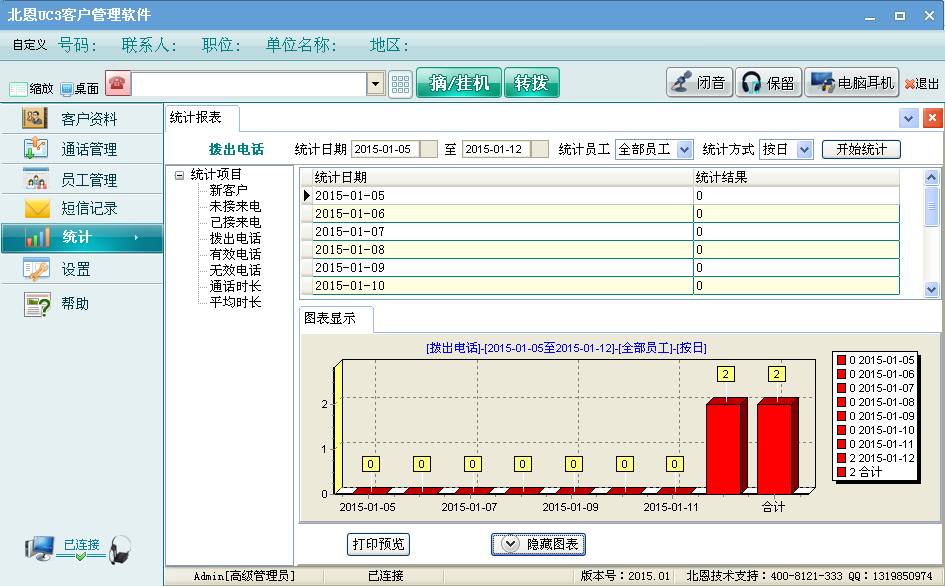Screen dimensions: 945x586
Task: Open the phone number dropdown arrow
Action: [x=375, y=84]
